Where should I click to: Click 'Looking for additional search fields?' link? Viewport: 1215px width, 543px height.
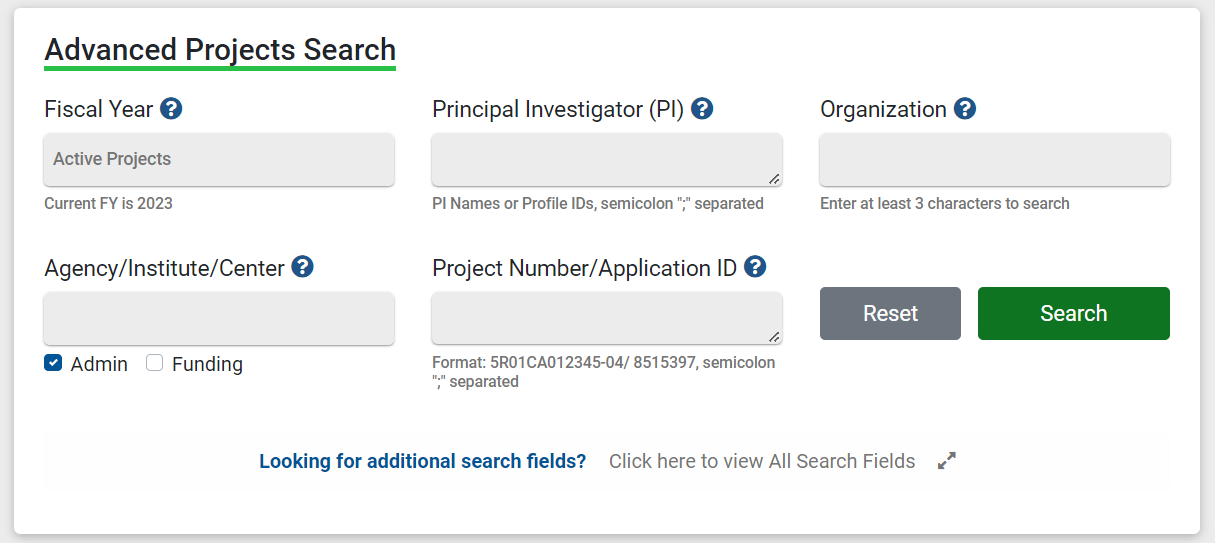coord(422,461)
